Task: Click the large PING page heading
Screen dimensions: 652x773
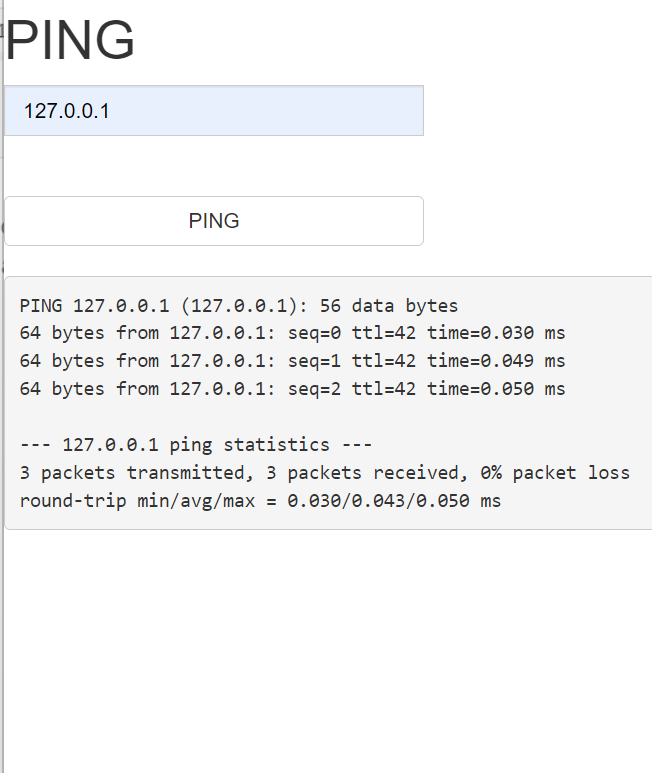Action: (71, 42)
